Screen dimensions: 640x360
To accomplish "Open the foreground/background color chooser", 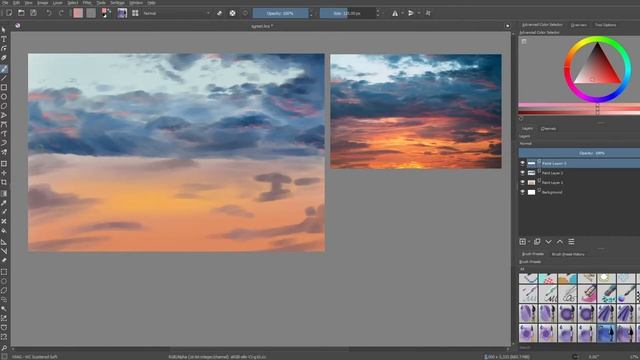I will [x=106, y=13].
